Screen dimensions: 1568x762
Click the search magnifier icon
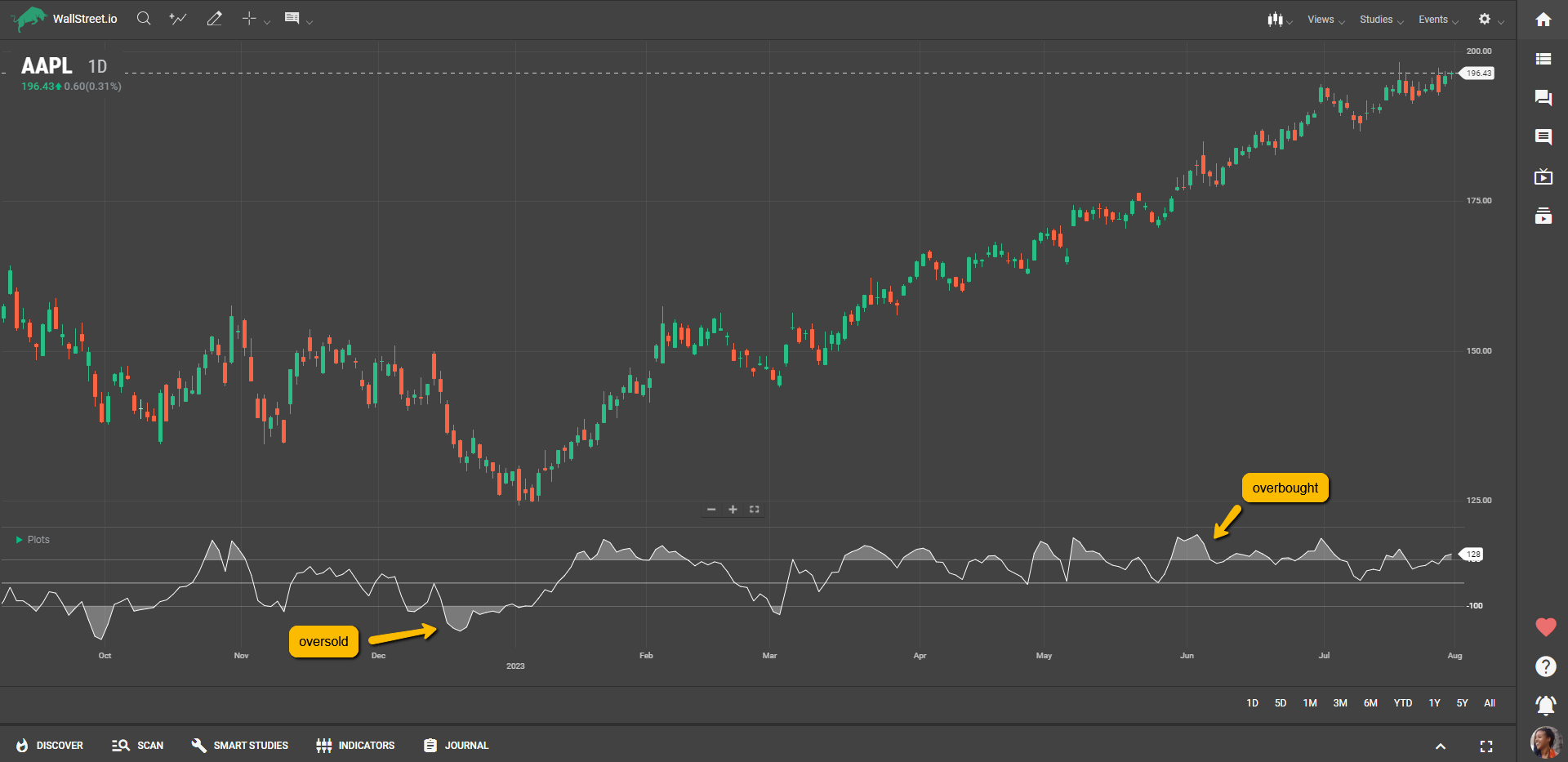click(144, 19)
